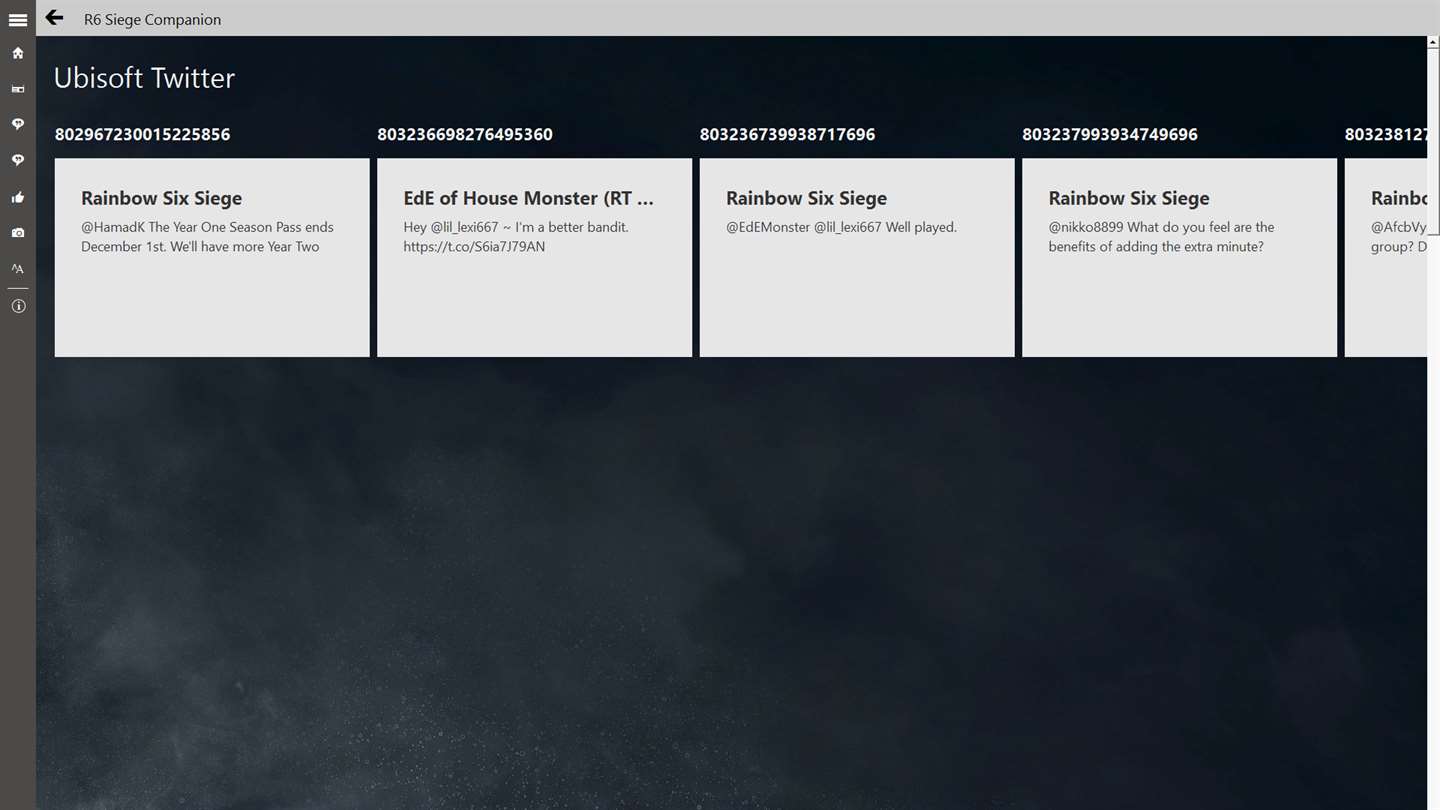Click 'benefits of adding the extra minute?' text
1440x810 pixels.
[x=1156, y=246]
